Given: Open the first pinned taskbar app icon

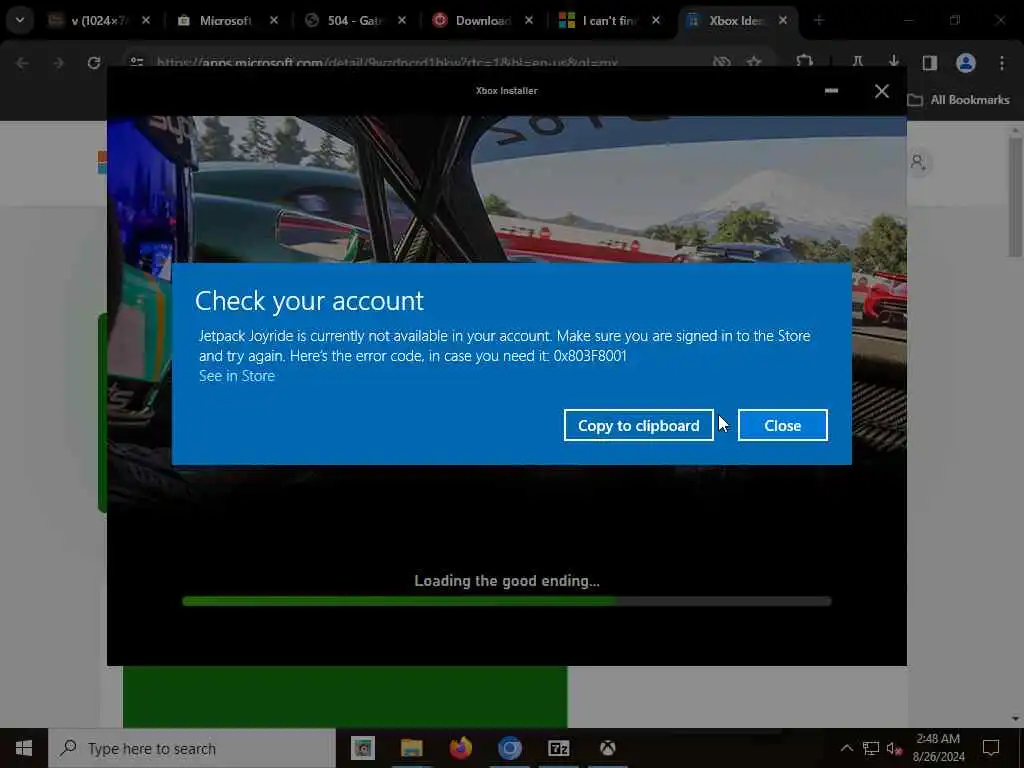Looking at the screenshot, I should 362,748.
